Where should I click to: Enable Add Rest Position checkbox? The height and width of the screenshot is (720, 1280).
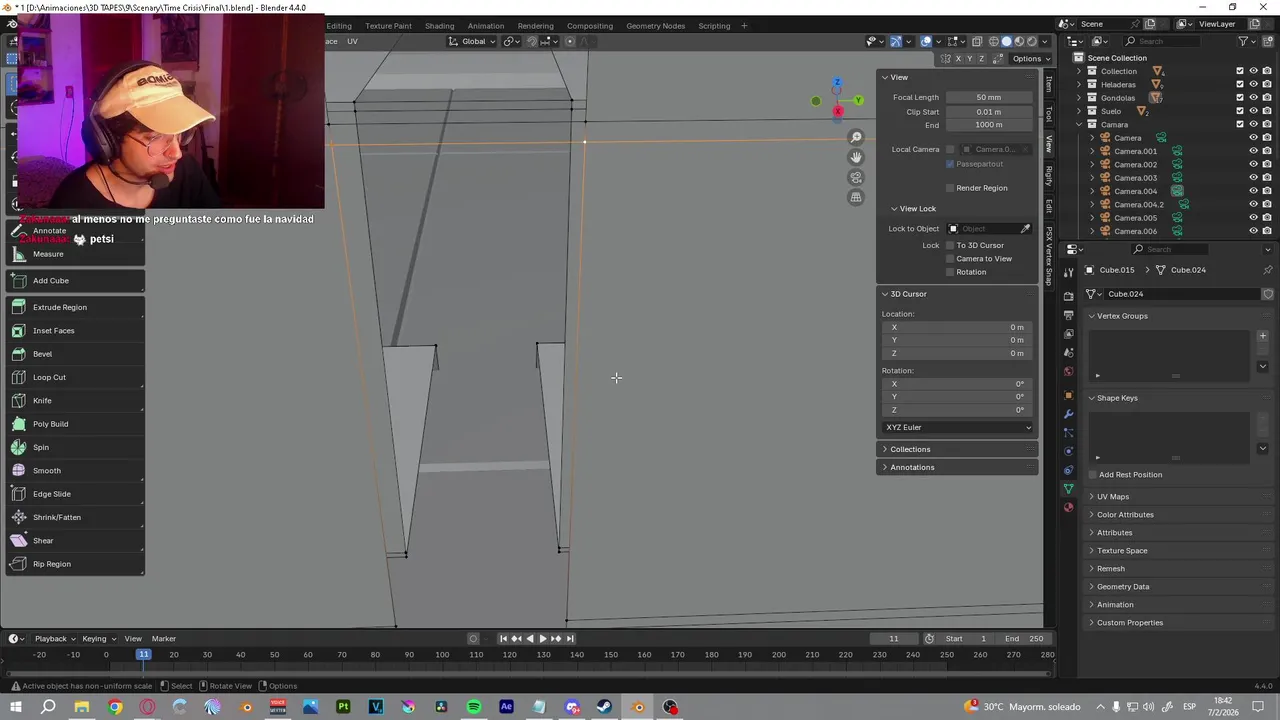(1092, 475)
